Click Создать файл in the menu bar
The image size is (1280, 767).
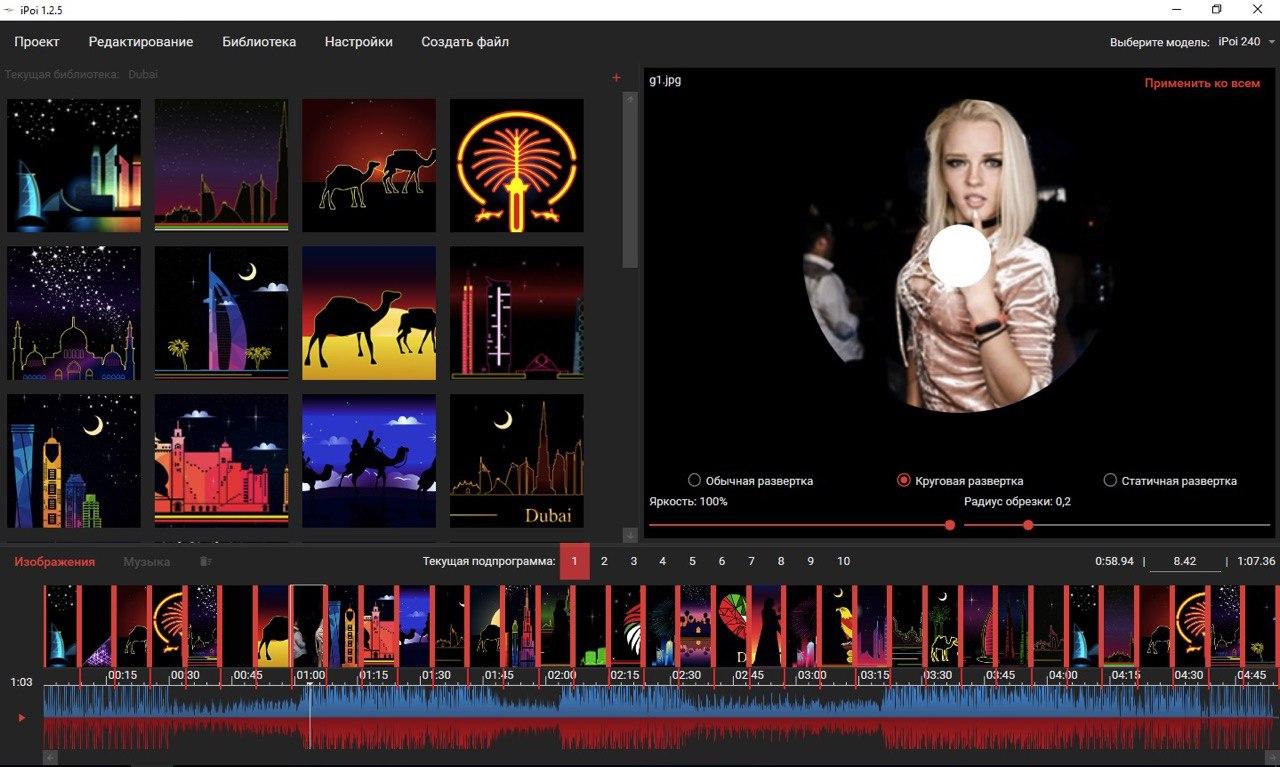tap(465, 42)
